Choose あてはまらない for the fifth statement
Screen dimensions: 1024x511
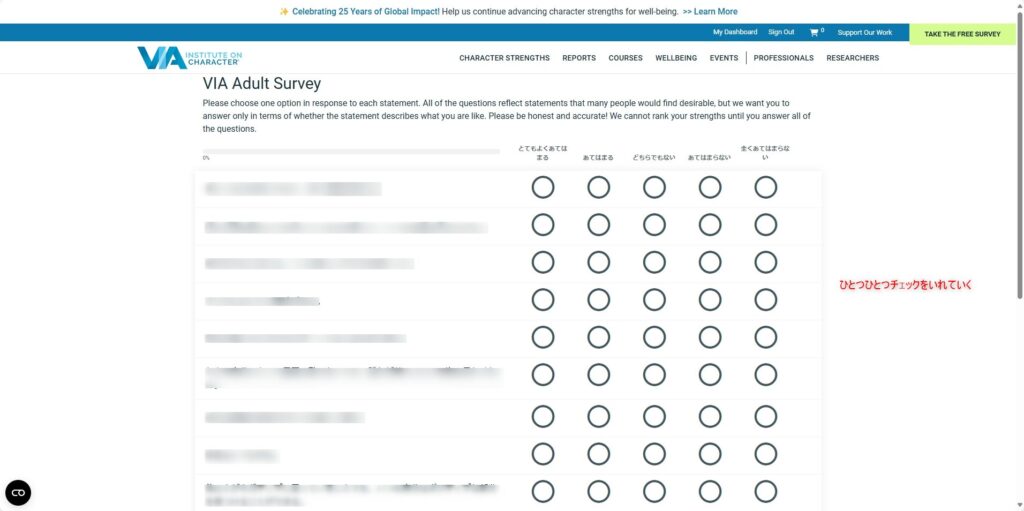pos(710,338)
